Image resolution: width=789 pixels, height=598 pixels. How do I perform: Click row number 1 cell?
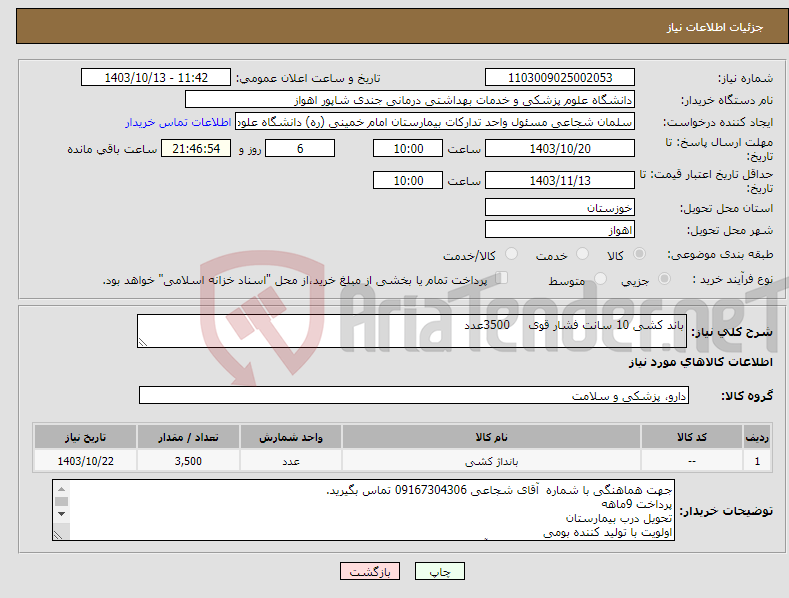[x=757, y=461]
